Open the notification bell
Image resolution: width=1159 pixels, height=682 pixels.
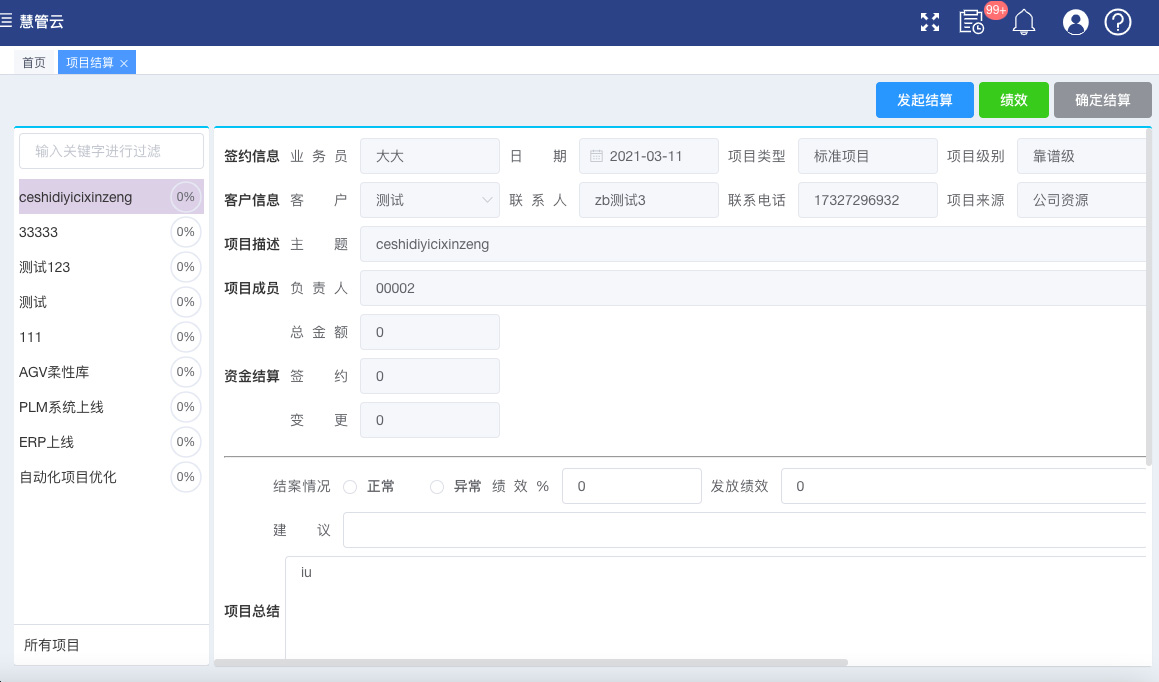coord(1024,22)
